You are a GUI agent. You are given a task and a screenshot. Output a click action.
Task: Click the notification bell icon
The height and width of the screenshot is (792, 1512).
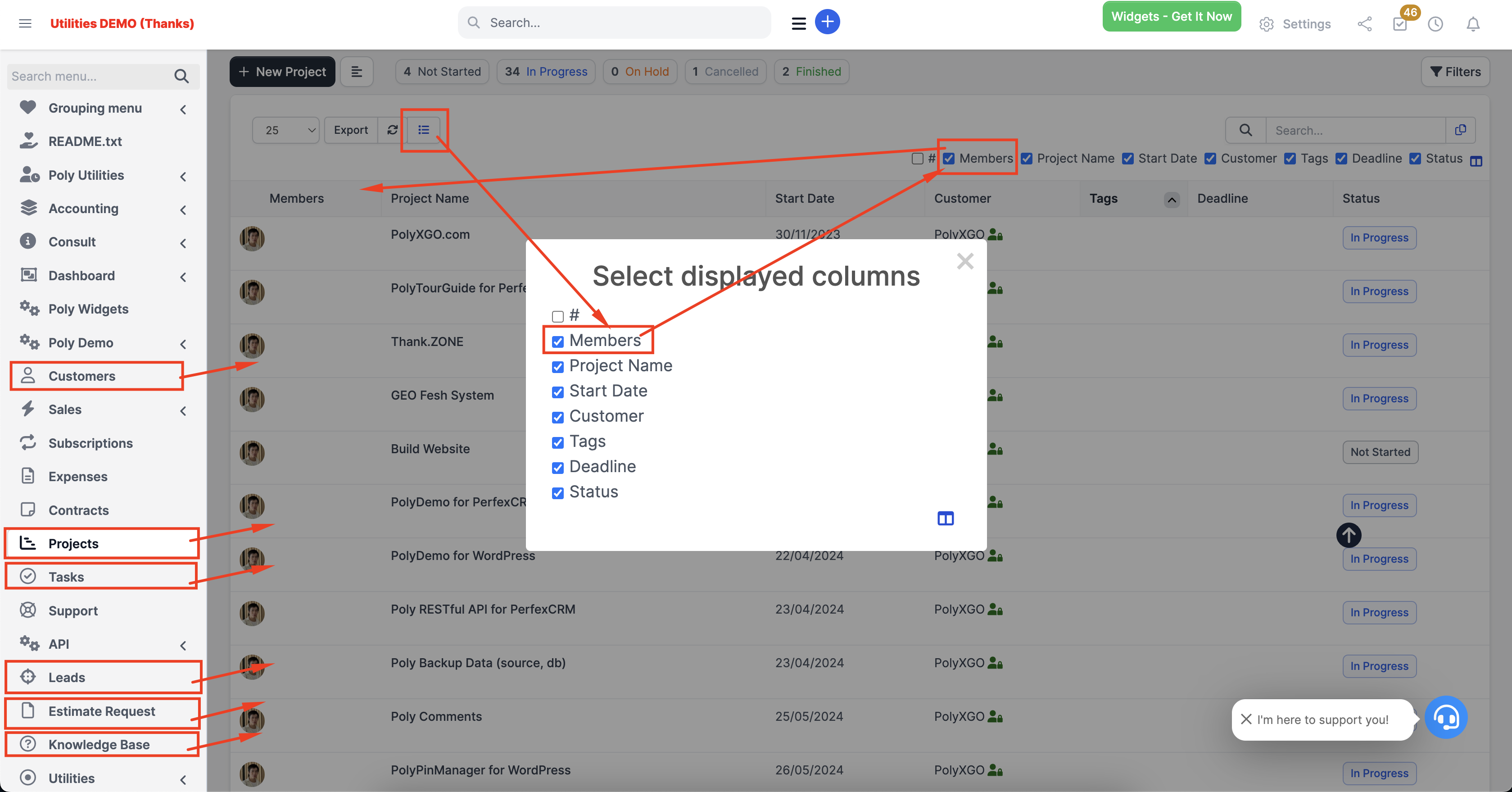[x=1473, y=24]
